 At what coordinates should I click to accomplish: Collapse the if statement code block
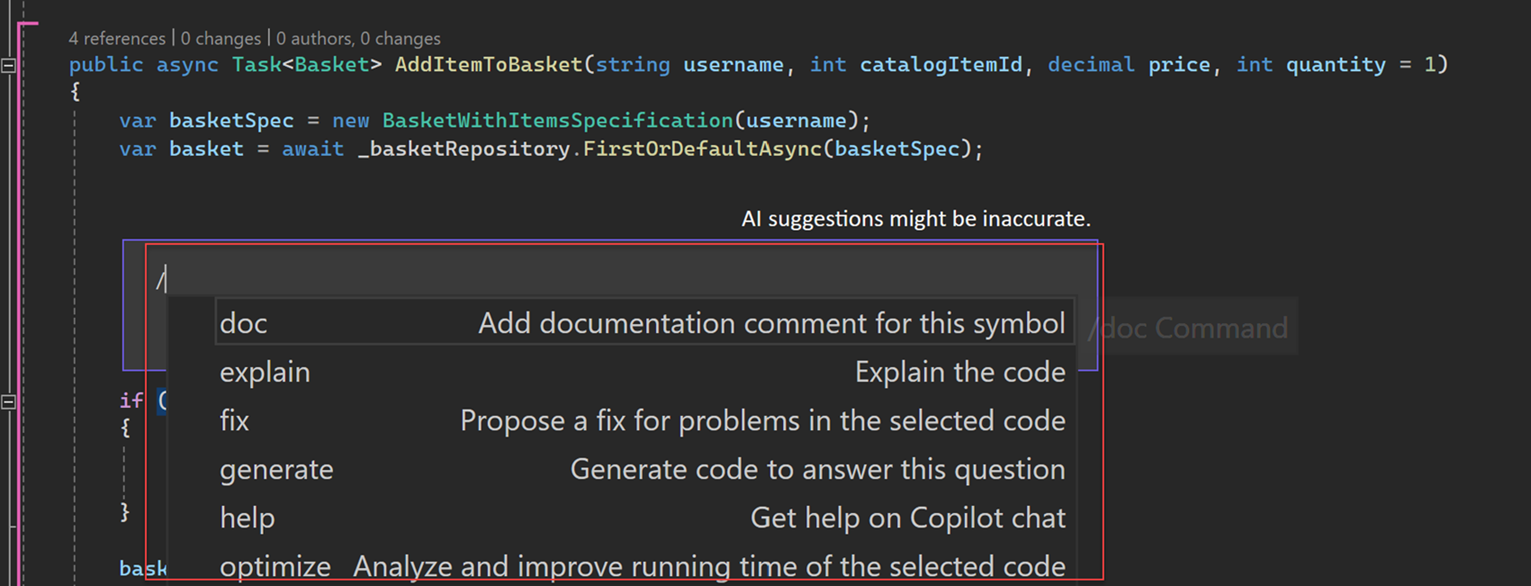(x=8, y=400)
